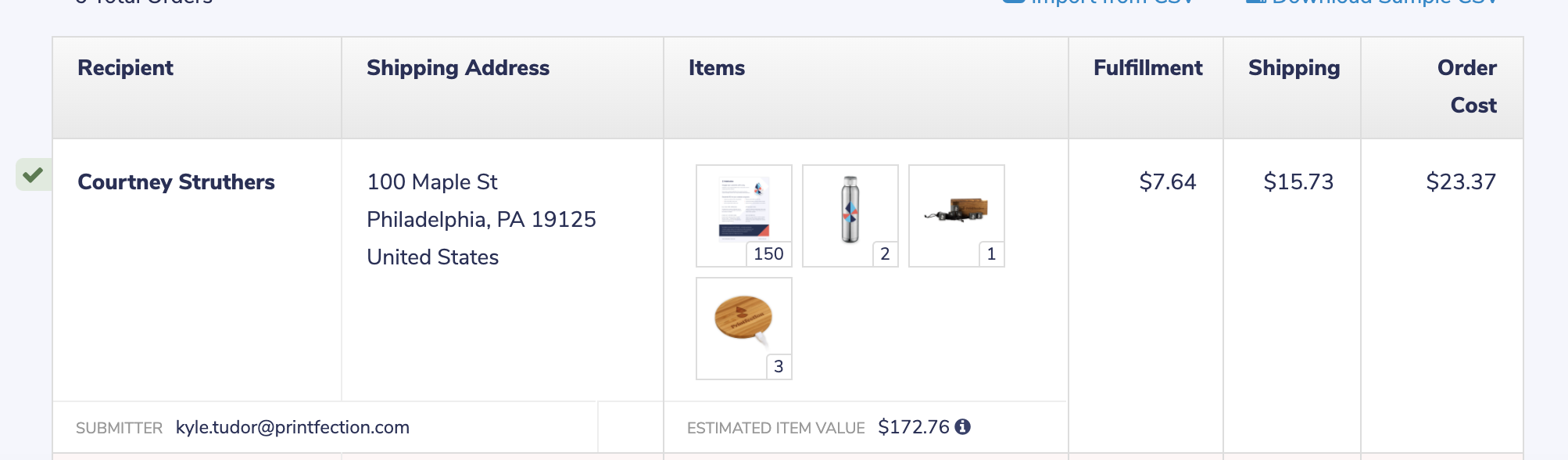1568x460 pixels.
Task: Click the 150 quantity badge
Action: click(768, 253)
